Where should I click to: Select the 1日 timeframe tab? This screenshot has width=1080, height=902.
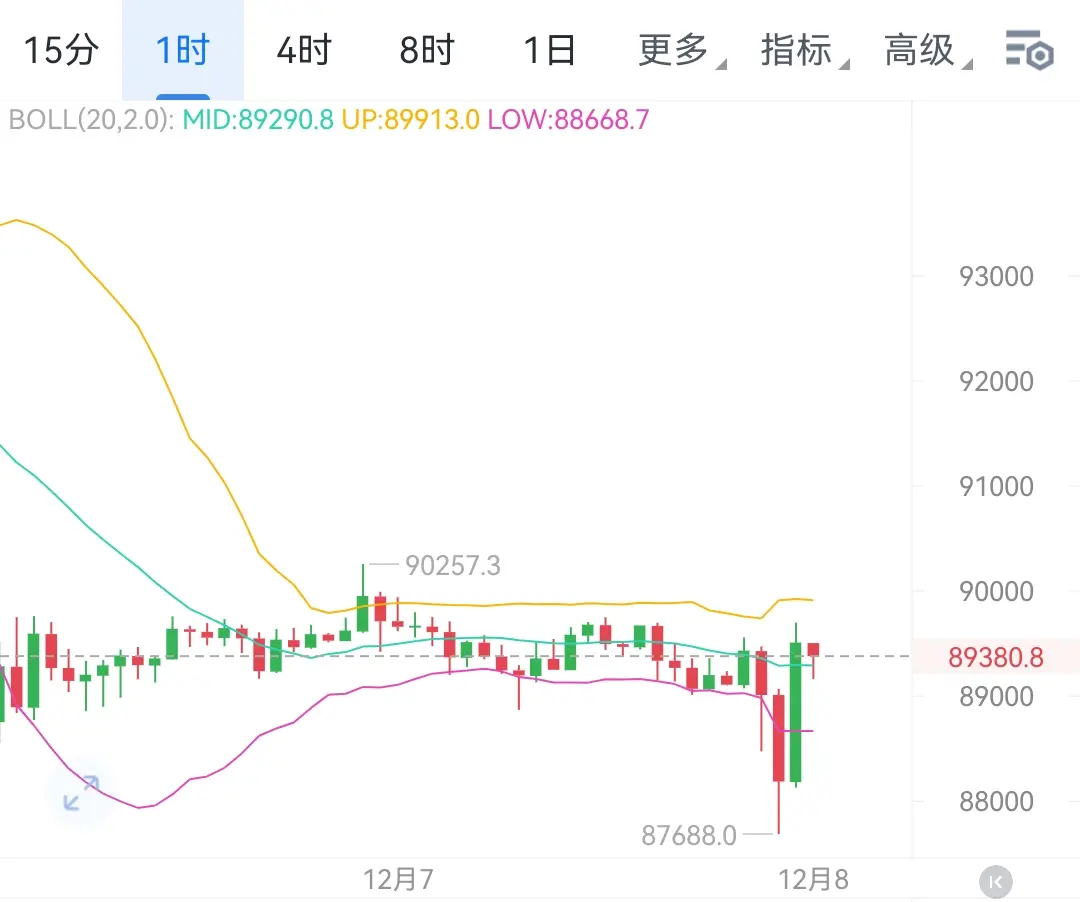point(549,50)
